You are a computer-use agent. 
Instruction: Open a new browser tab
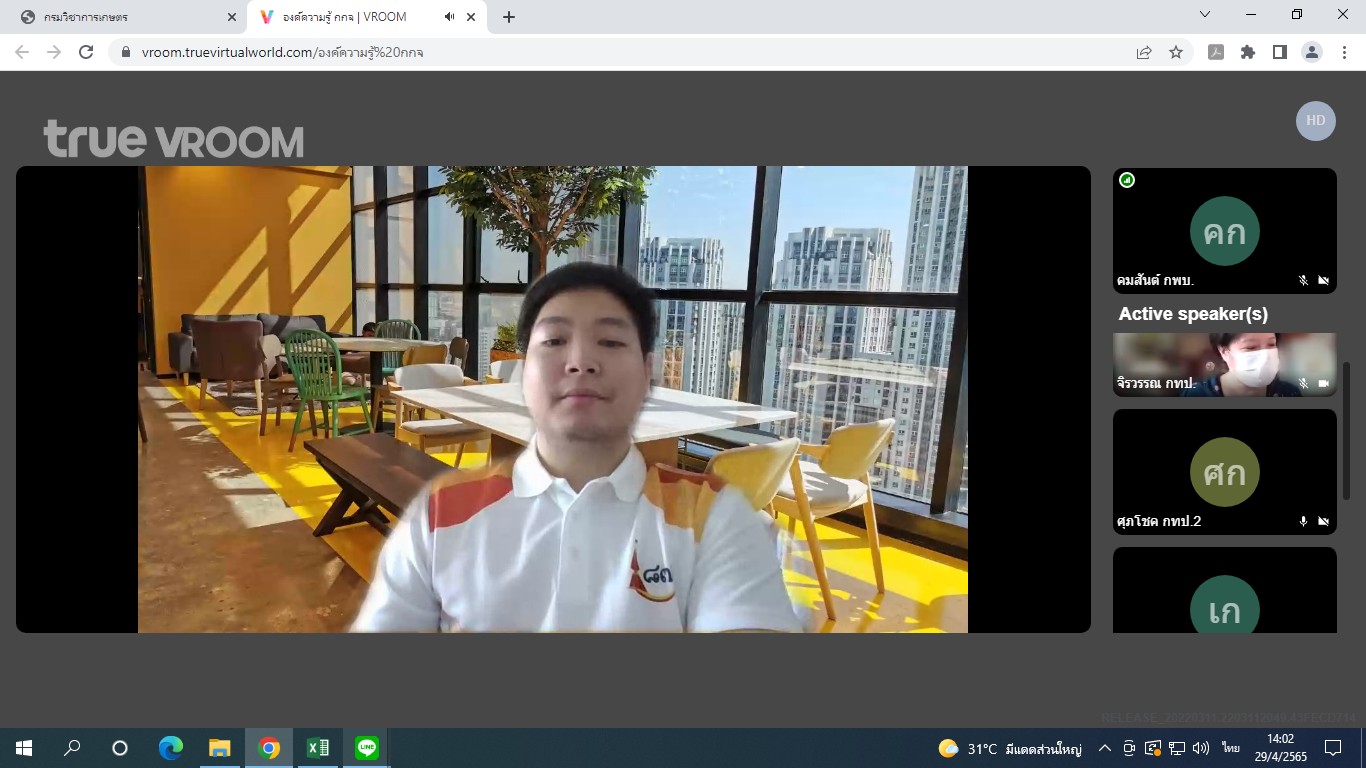508,17
